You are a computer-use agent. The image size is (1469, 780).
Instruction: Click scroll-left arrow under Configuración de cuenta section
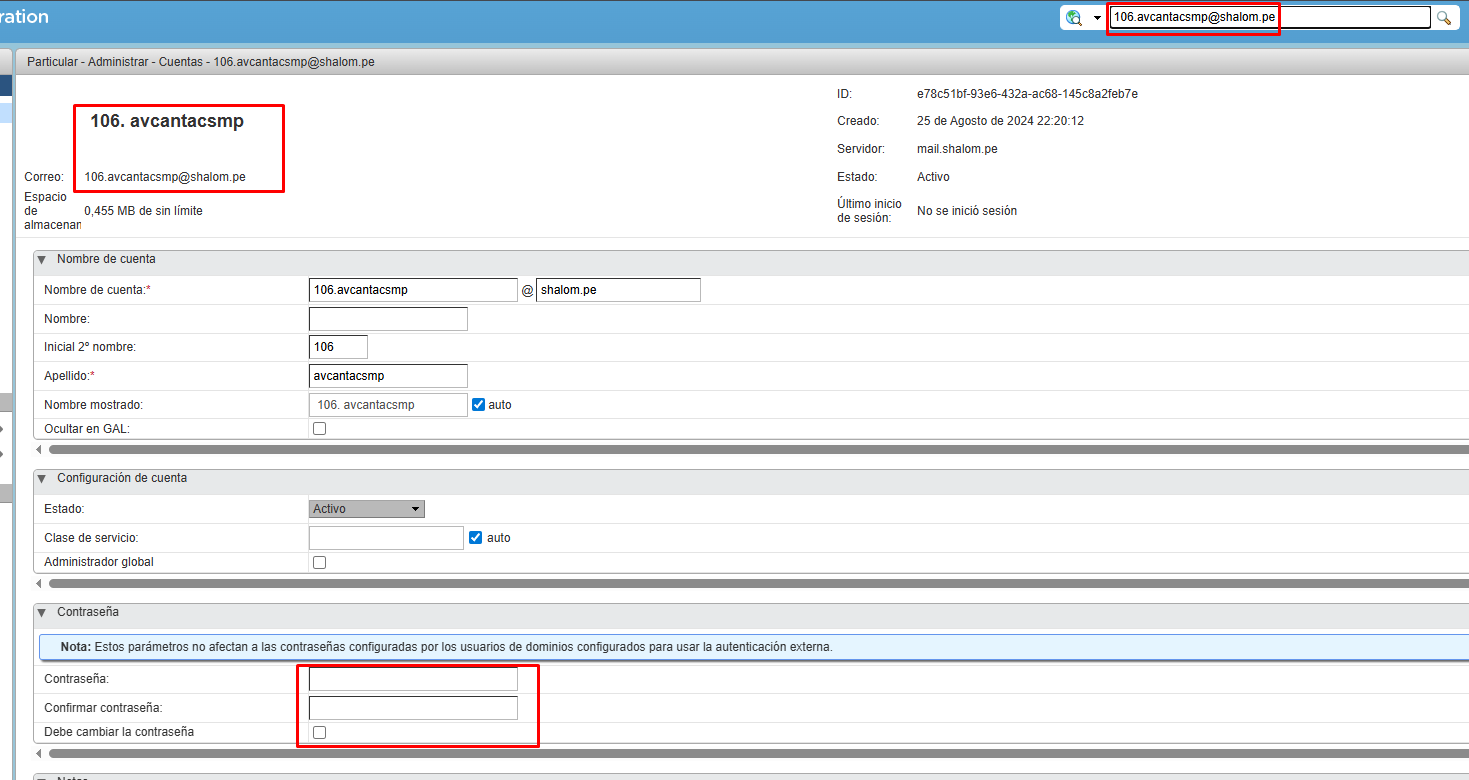pyautogui.click(x=39, y=583)
